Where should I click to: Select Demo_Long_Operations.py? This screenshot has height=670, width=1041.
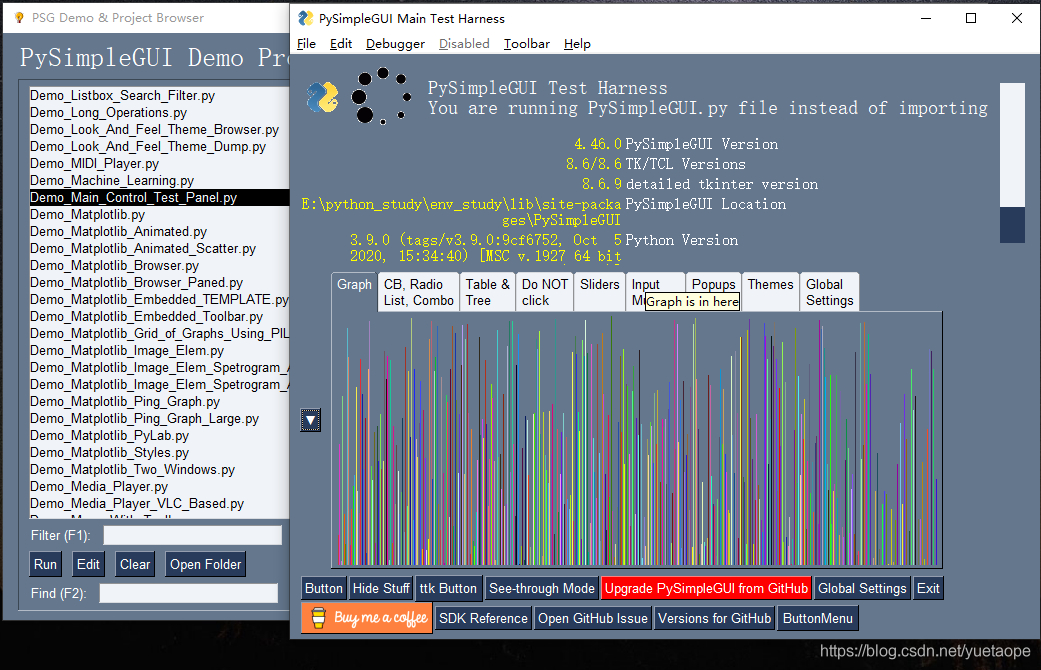(x=159, y=113)
